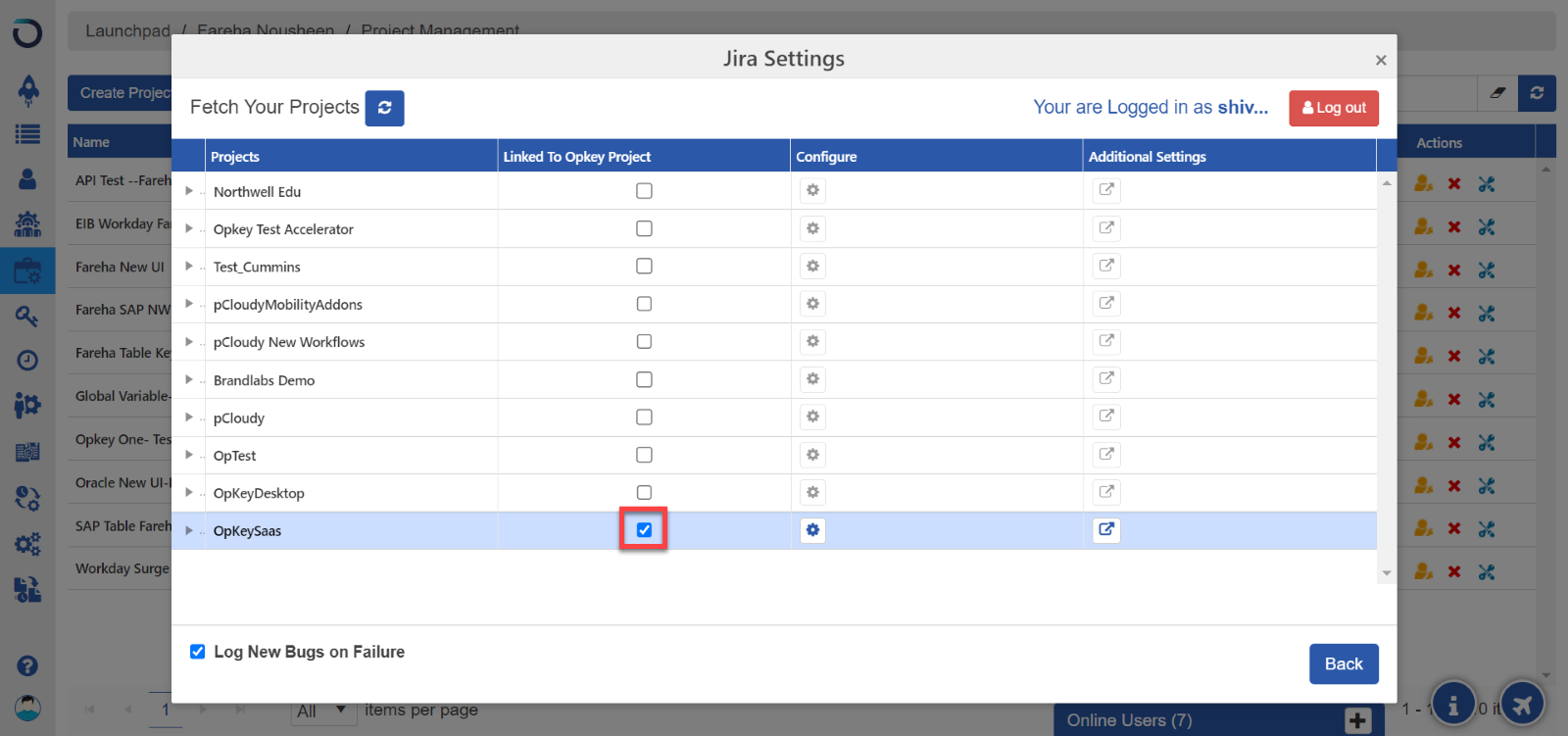Expand the pCloudyMobilityAddons project row
Image resolution: width=1568 pixels, height=736 pixels.
coord(189,304)
